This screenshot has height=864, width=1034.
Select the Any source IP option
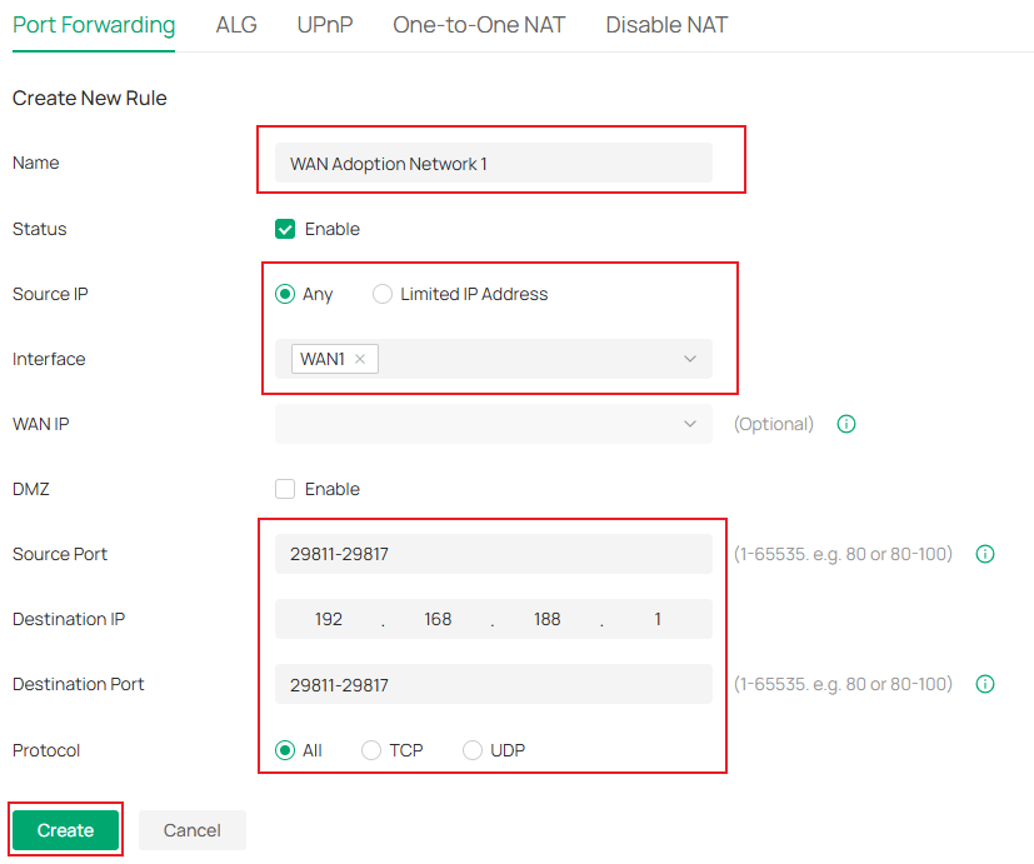point(285,293)
